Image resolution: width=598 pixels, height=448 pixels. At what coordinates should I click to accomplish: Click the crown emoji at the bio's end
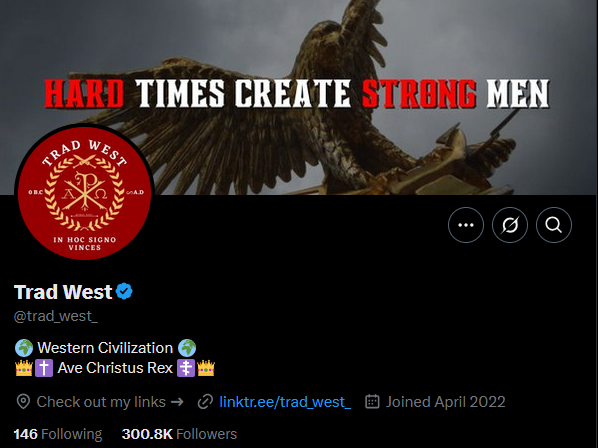click(206, 368)
